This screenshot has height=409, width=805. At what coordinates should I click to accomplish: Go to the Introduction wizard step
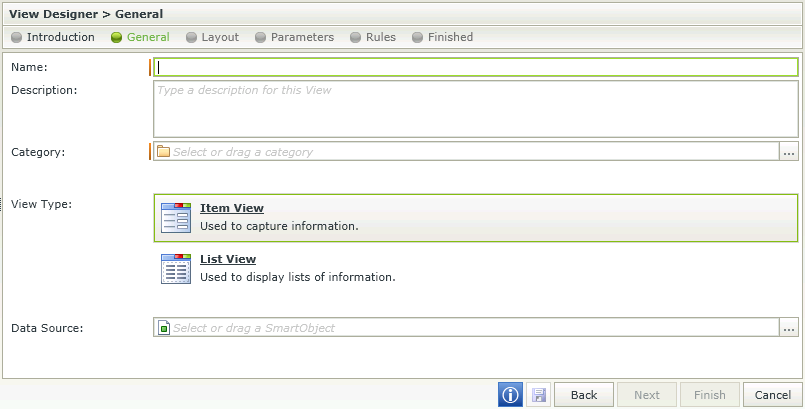point(53,37)
